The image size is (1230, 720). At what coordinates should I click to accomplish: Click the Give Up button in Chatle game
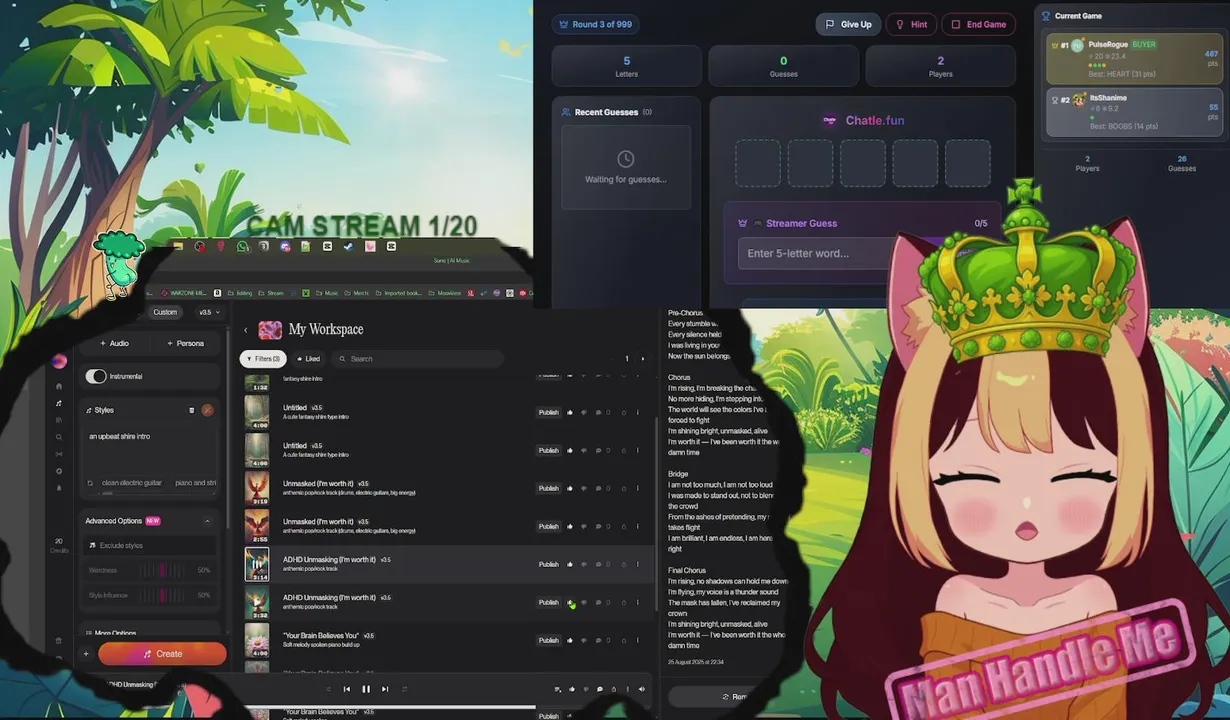click(848, 24)
